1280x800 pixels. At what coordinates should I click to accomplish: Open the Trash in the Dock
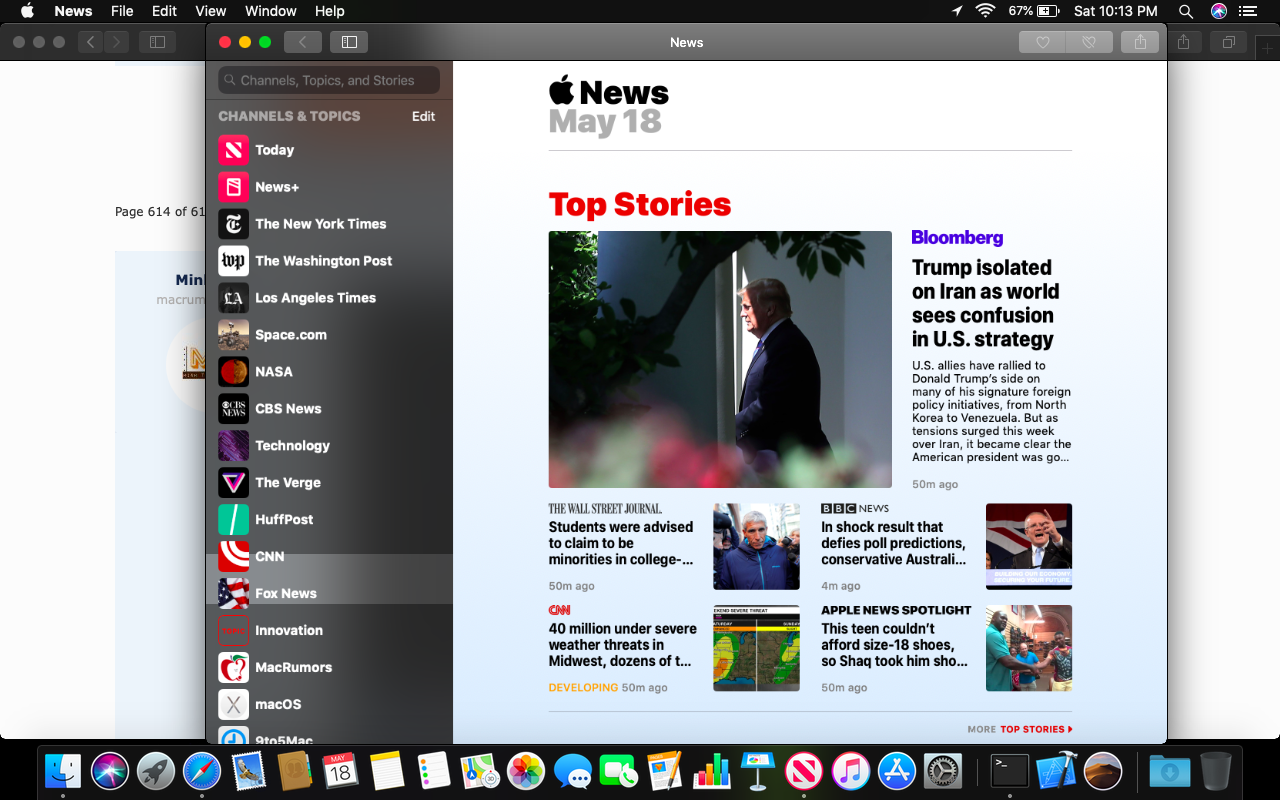1215,771
